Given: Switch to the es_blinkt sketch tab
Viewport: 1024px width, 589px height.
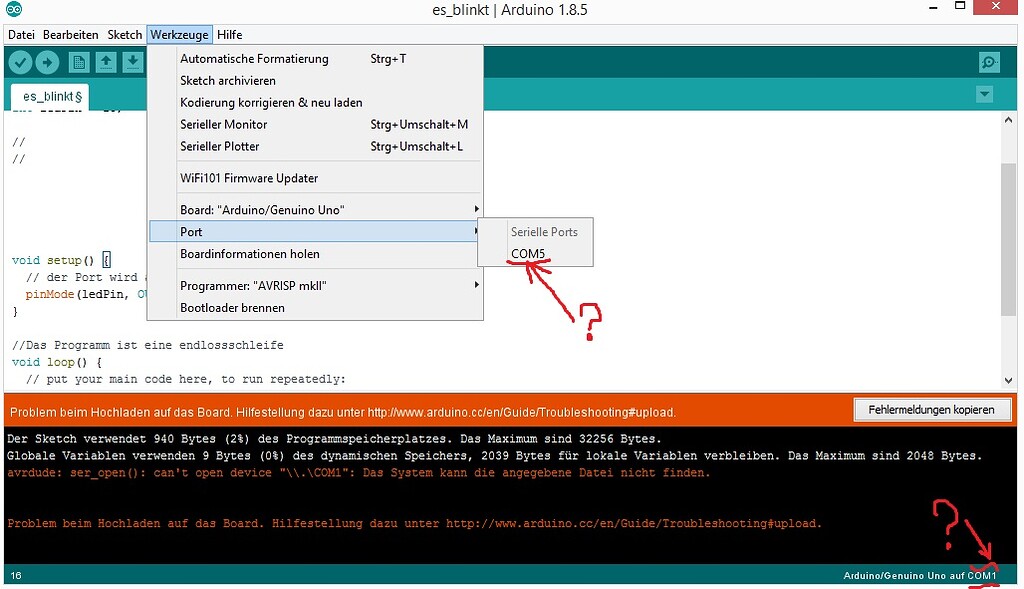Looking at the screenshot, I should 52,97.
